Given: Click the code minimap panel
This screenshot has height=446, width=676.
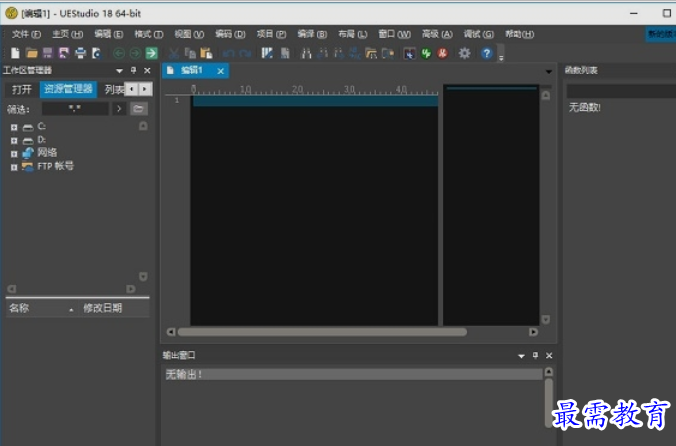Looking at the screenshot, I should click(x=491, y=205).
